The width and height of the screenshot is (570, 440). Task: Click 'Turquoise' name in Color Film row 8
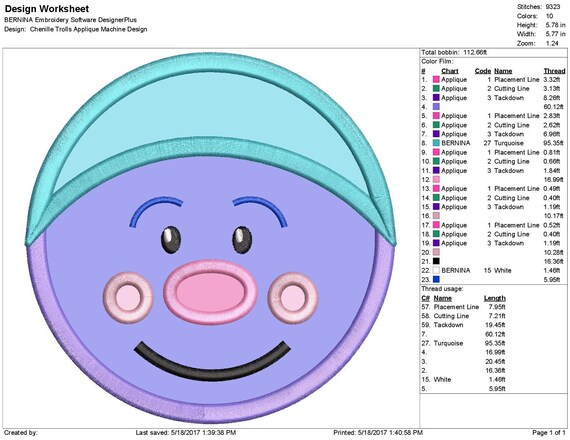pos(509,143)
